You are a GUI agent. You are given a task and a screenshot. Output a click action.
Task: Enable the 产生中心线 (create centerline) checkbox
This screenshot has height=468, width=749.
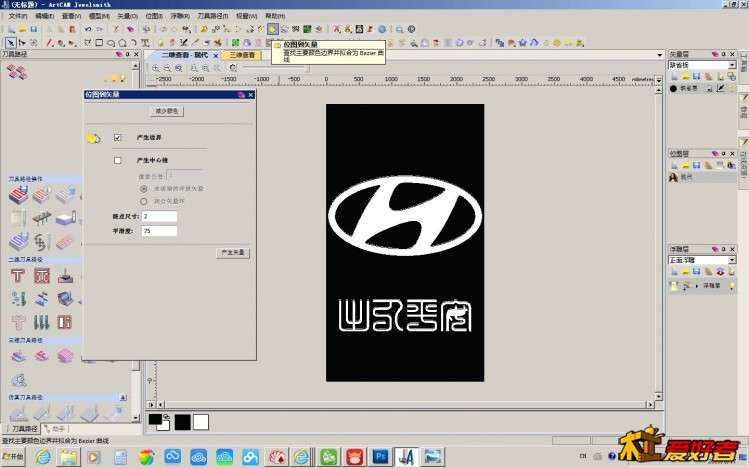point(118,160)
